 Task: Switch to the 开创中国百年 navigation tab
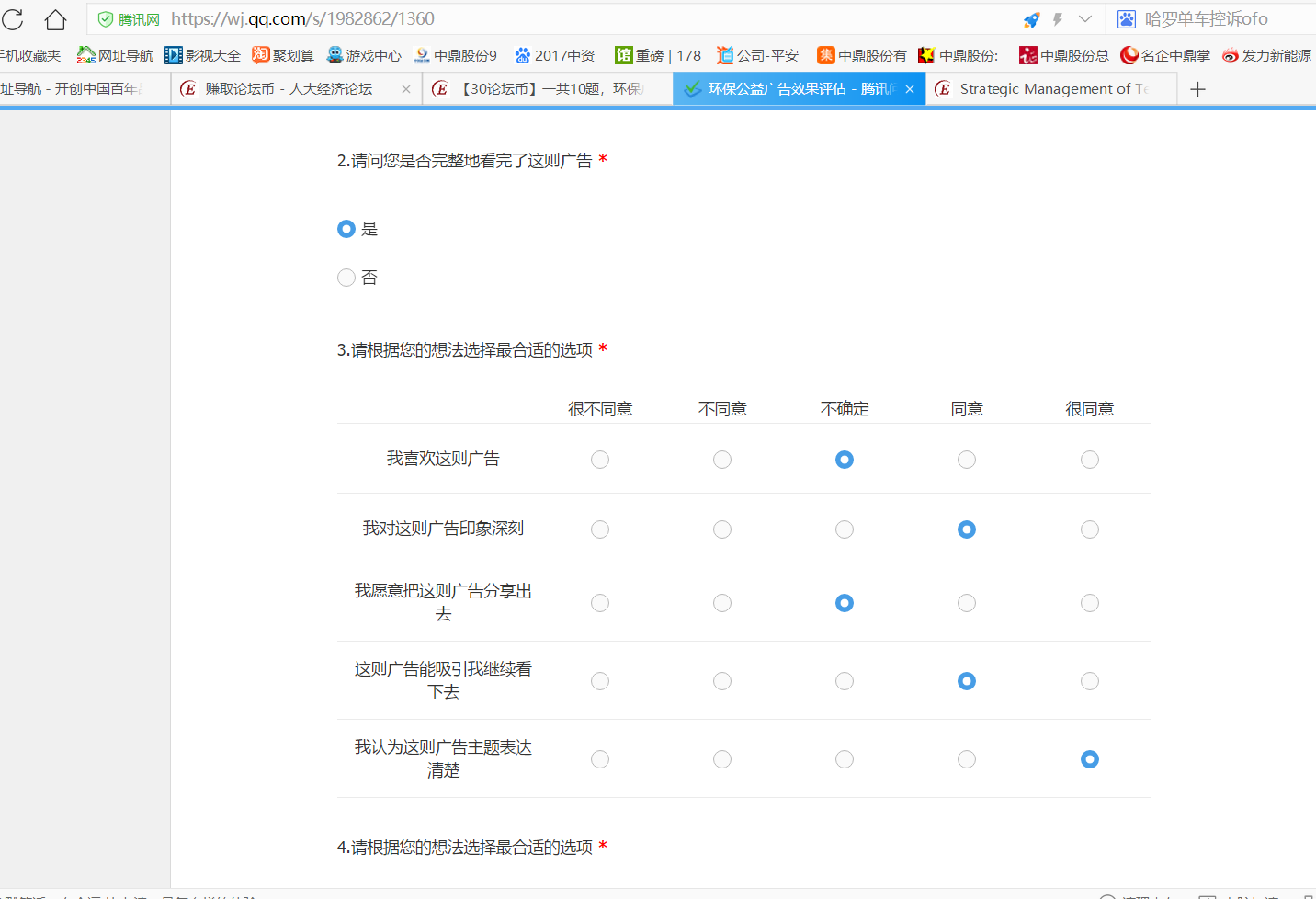click(x=85, y=89)
